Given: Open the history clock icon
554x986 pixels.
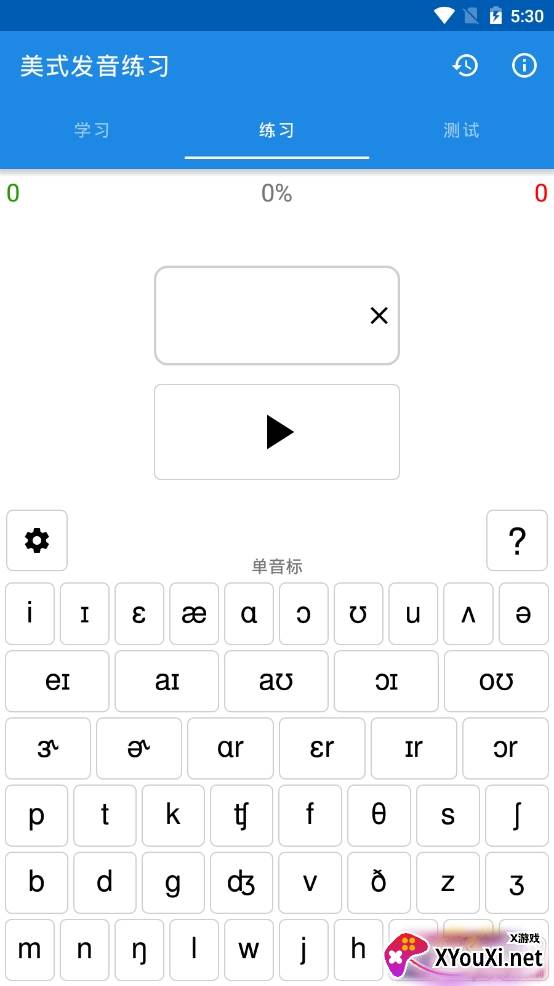Looking at the screenshot, I should coord(465,65).
